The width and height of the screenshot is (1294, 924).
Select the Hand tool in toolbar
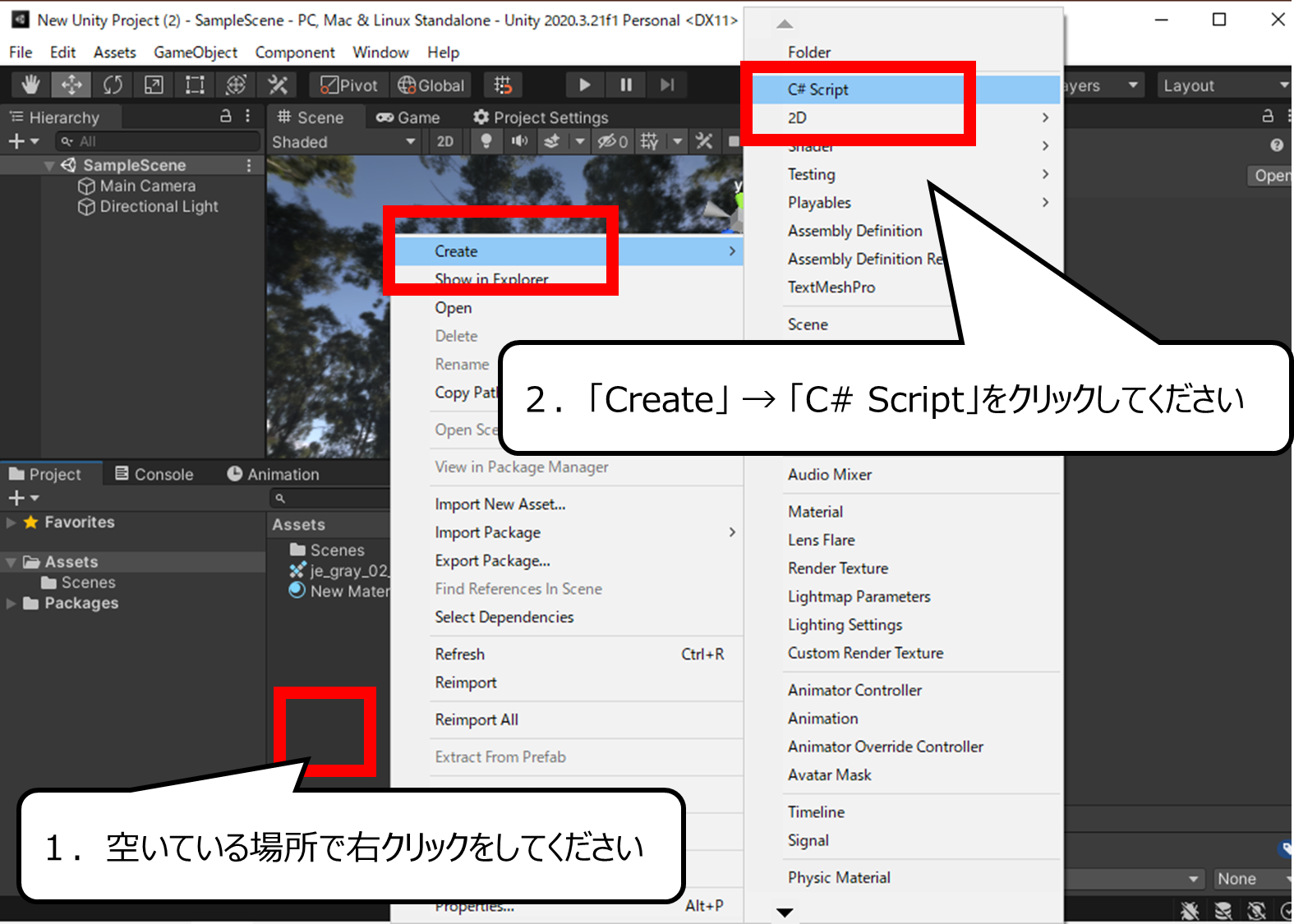(x=30, y=85)
